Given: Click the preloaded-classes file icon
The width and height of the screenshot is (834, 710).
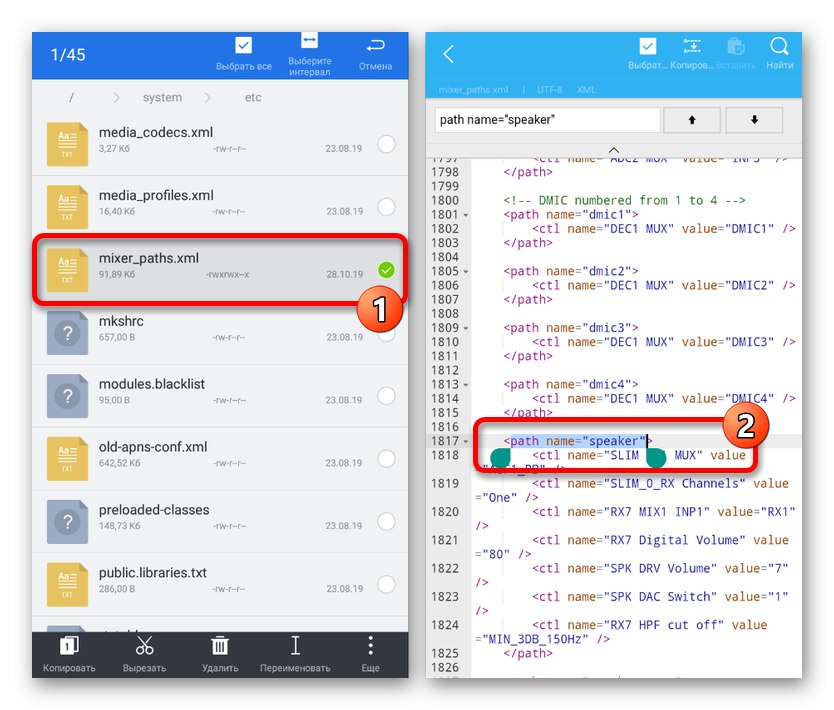Looking at the screenshot, I should click(67, 521).
